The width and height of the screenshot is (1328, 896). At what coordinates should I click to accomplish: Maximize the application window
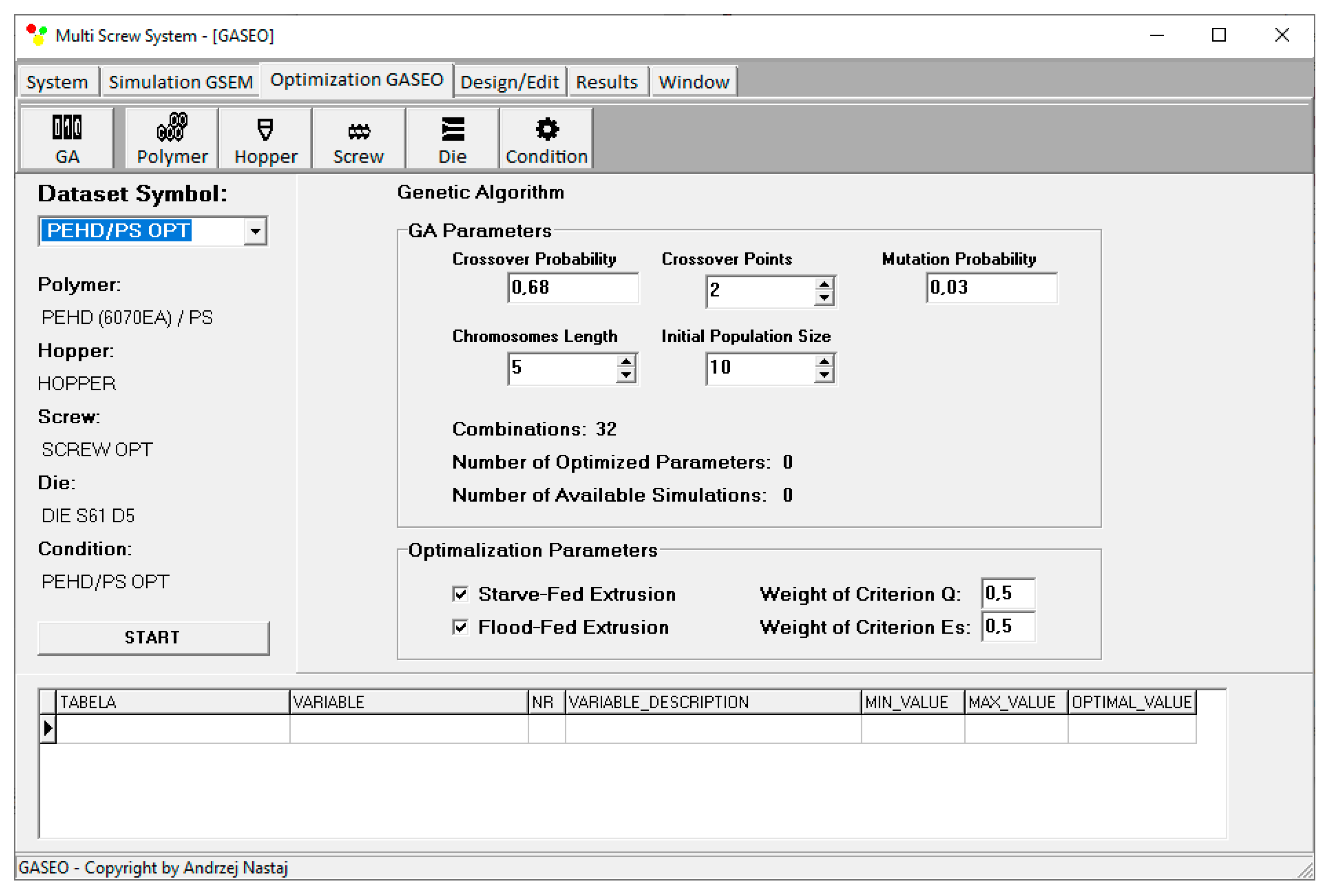tap(1219, 35)
